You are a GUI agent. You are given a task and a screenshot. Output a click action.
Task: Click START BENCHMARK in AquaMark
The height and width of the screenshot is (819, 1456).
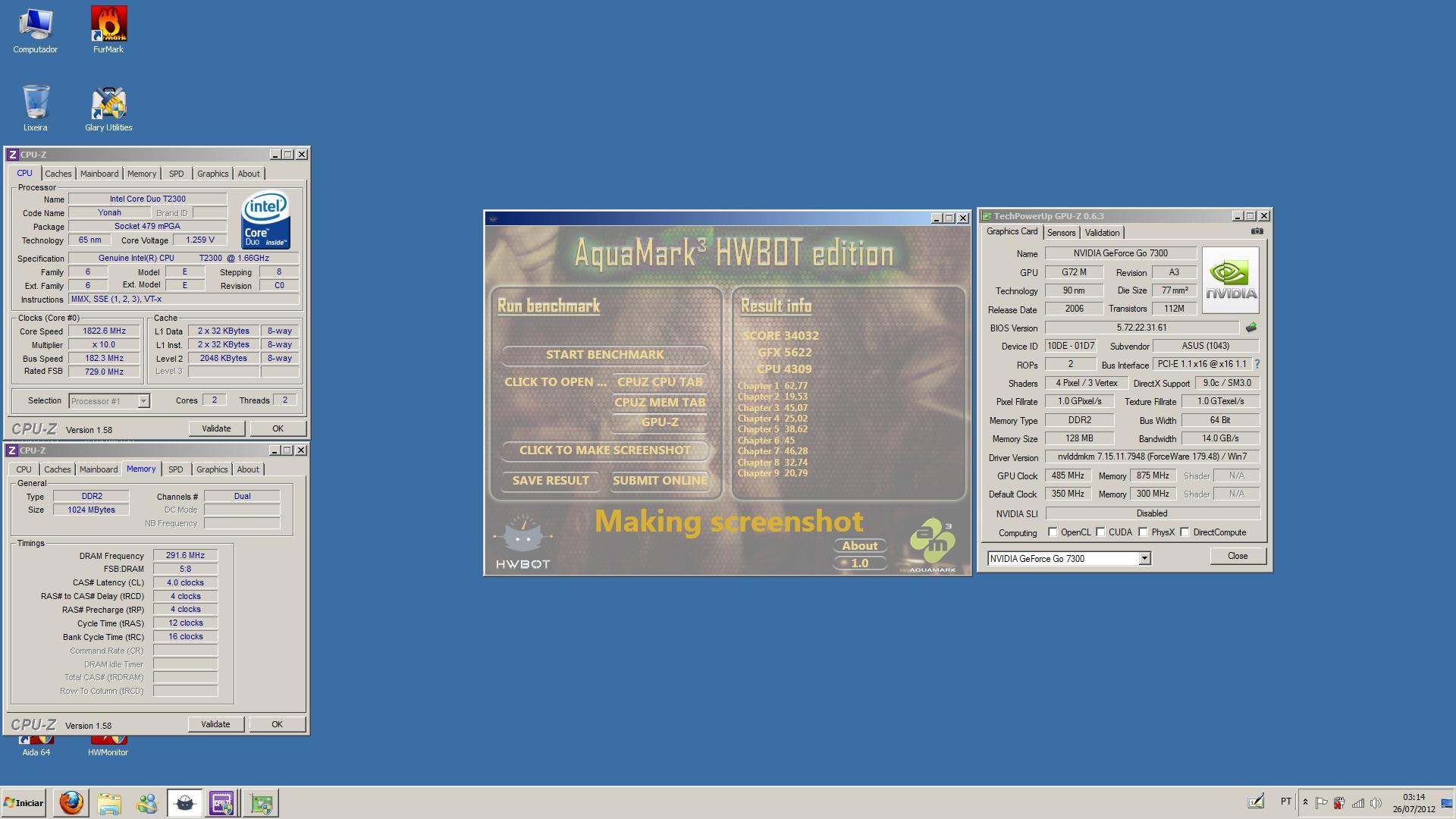[x=604, y=354]
